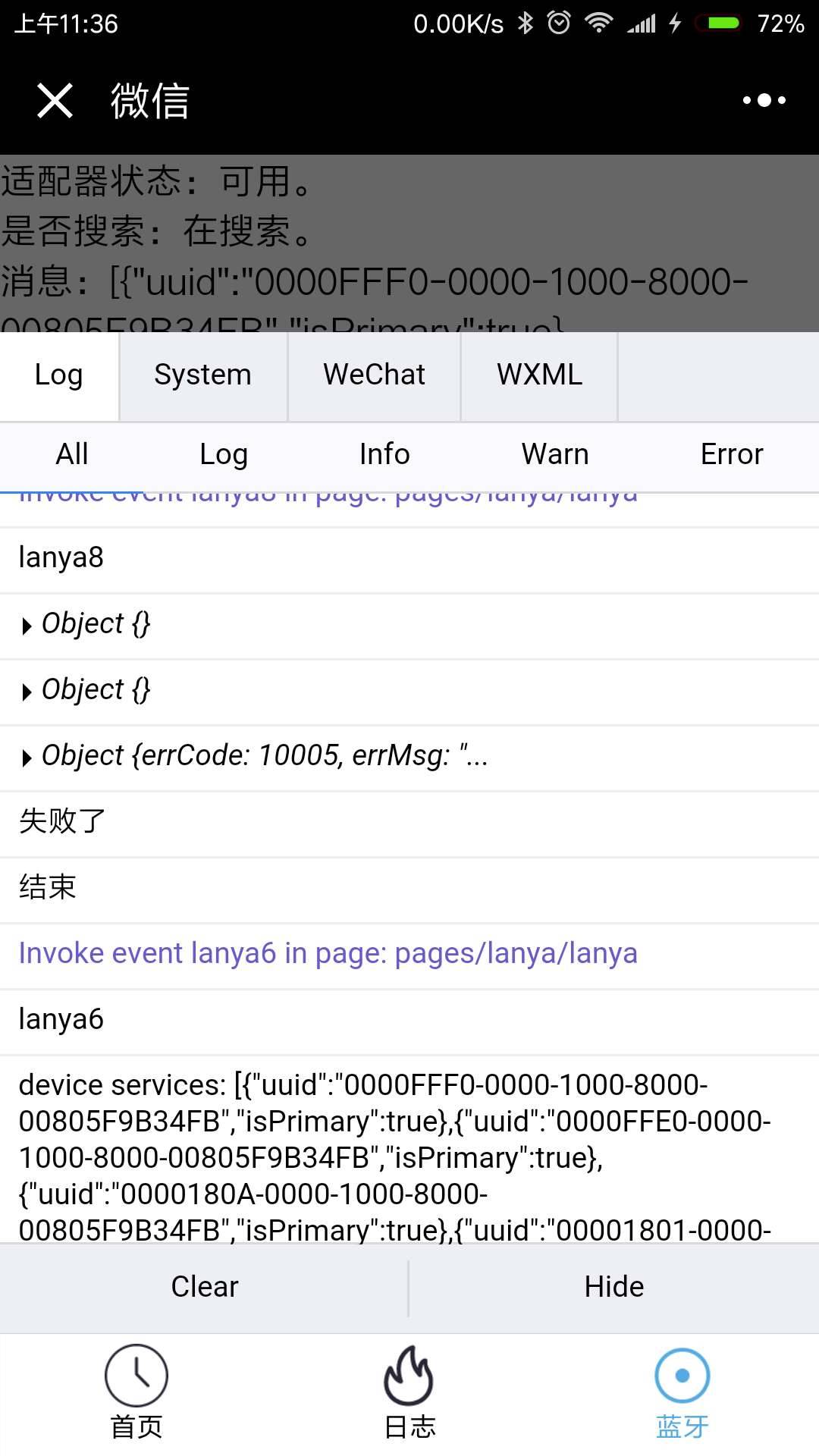819x1456 pixels.
Task: Tap the cellular signal strength icon
Action: (642, 24)
